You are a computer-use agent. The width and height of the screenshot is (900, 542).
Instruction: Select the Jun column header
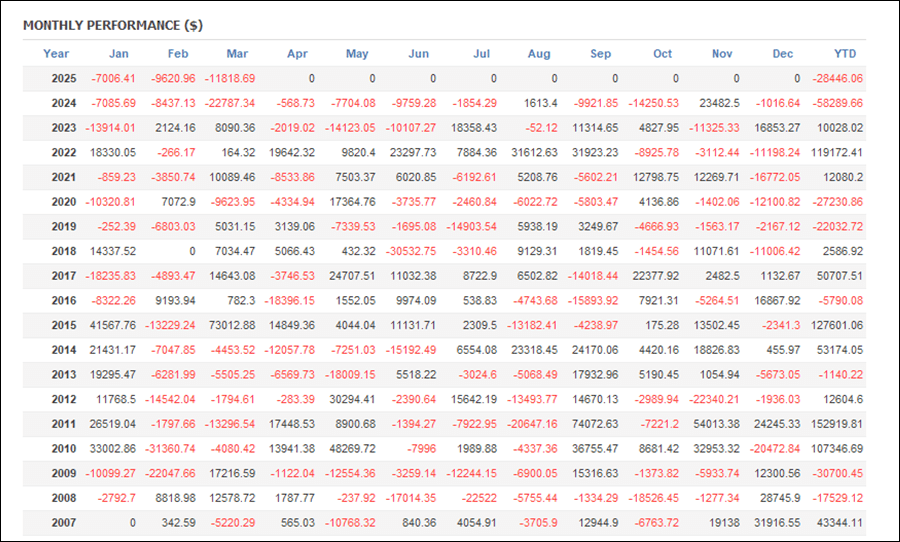tap(418, 53)
